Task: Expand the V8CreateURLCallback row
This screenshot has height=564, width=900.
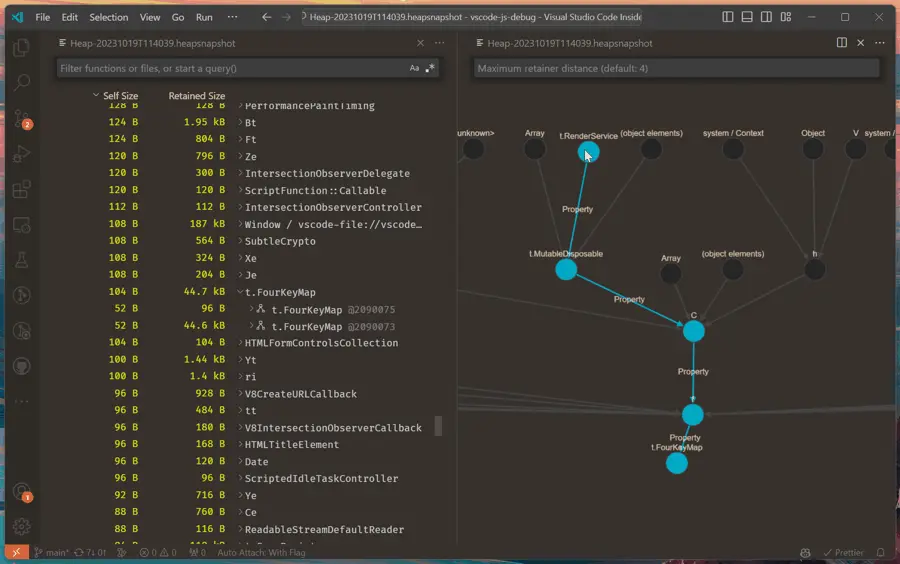Action: tap(240, 394)
